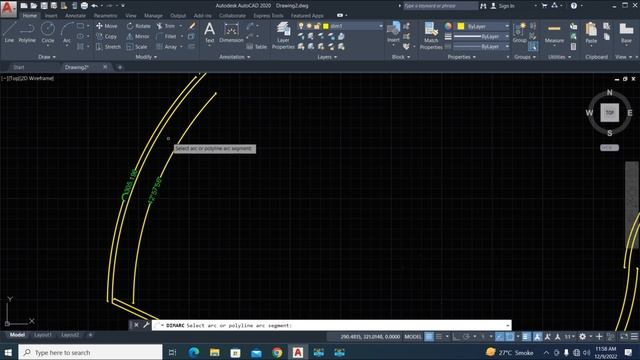Screen dimensions: 640x360
Task: Select the Circle tool
Action: coord(48,32)
